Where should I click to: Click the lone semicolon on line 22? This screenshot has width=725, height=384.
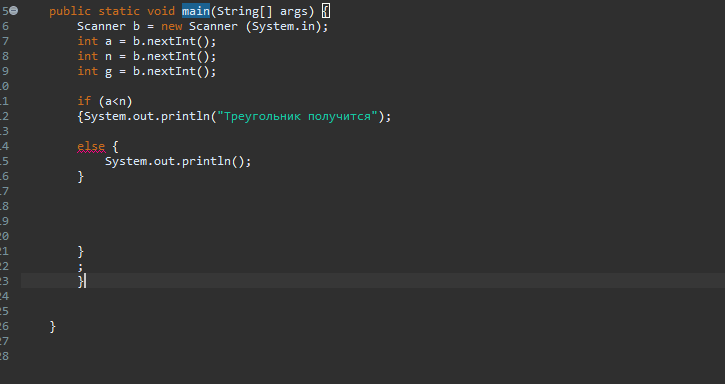tap(80, 266)
